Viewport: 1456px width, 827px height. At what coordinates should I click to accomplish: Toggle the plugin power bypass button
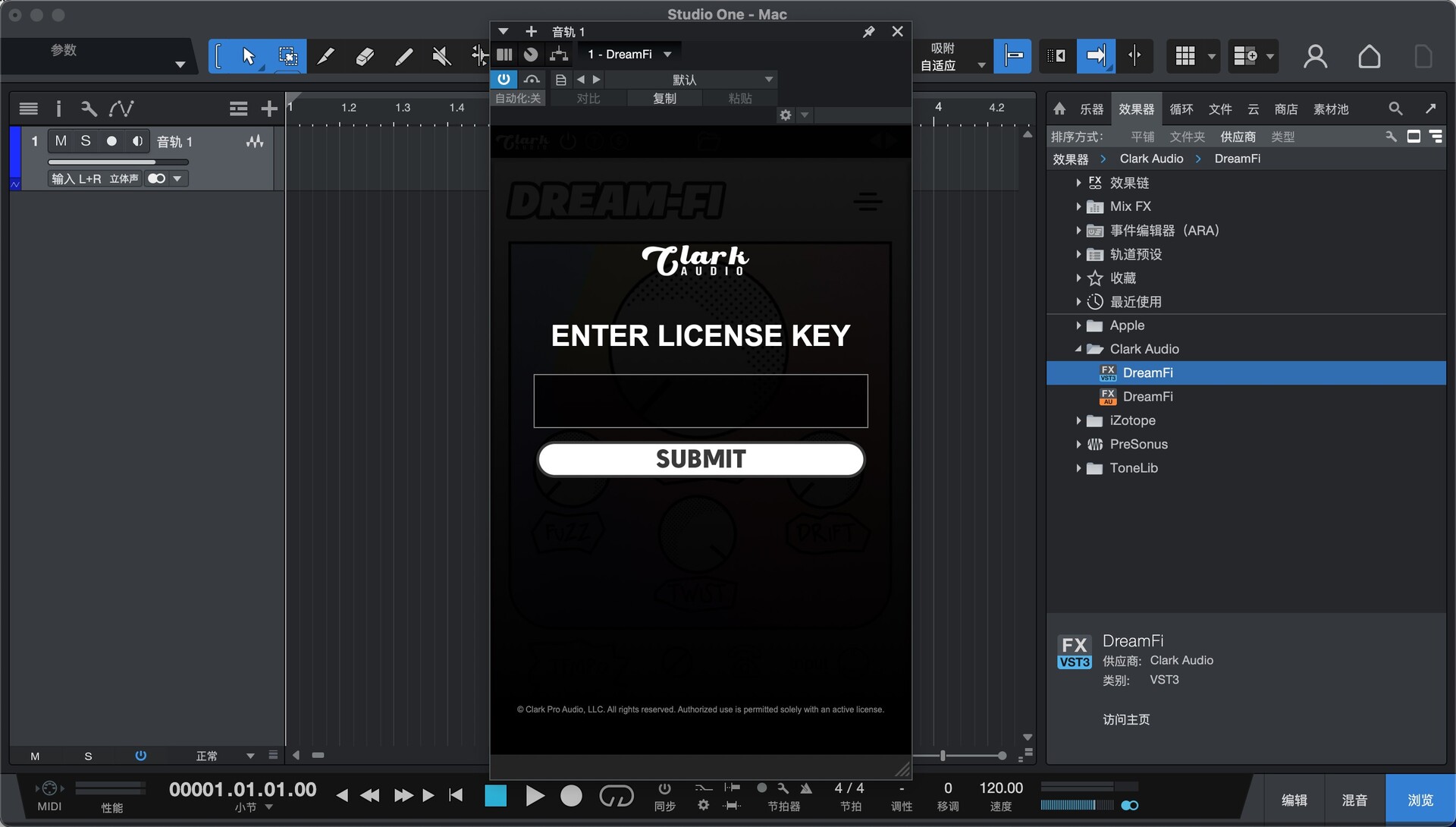(x=504, y=79)
